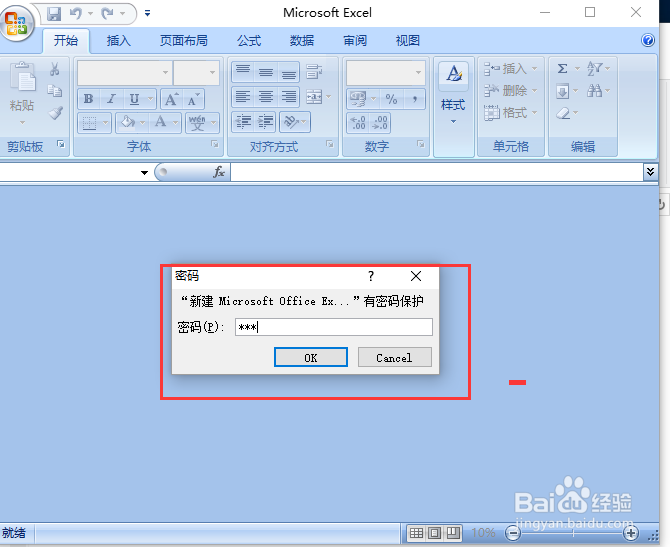Click the Save icon in quick access toolbar
670x547 pixels.
[x=54, y=14]
